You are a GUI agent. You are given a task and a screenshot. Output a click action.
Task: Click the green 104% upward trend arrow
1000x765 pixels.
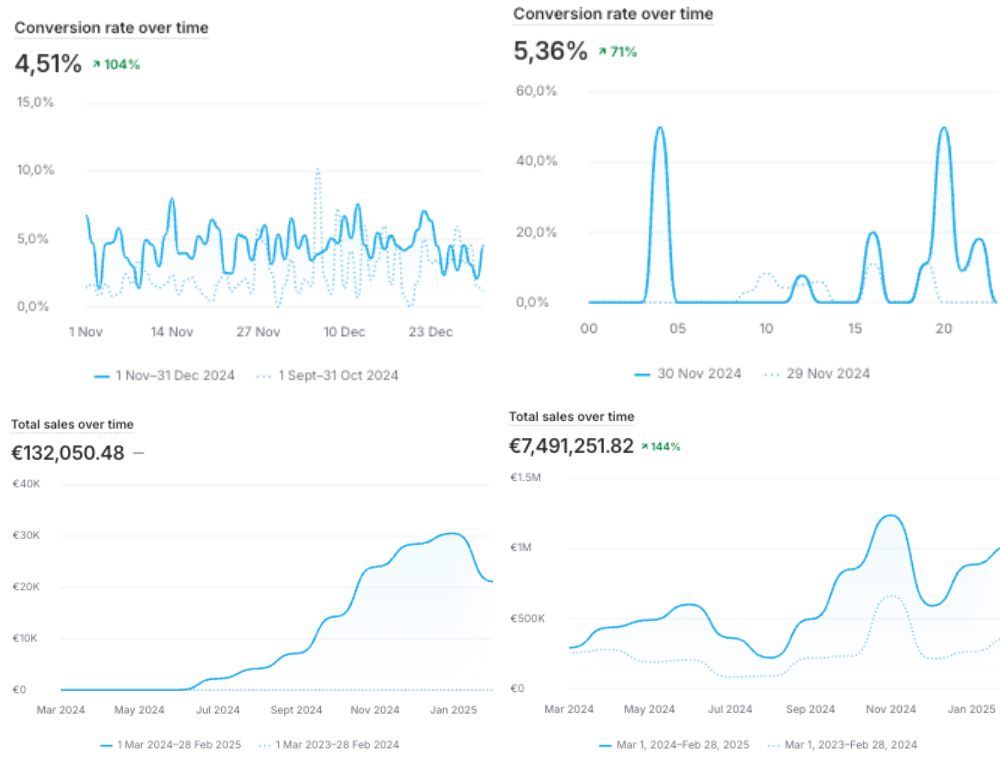[96, 64]
